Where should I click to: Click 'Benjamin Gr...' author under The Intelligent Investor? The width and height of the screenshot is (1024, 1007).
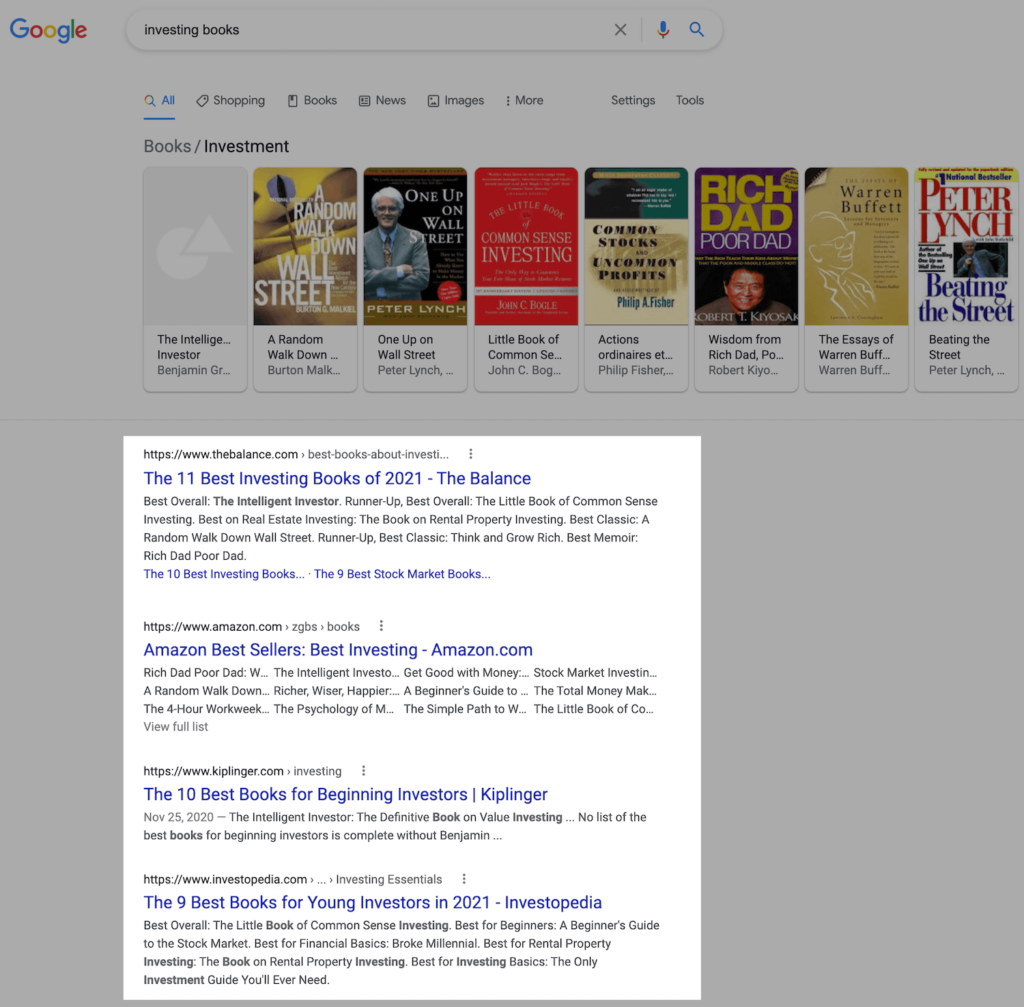pos(193,370)
